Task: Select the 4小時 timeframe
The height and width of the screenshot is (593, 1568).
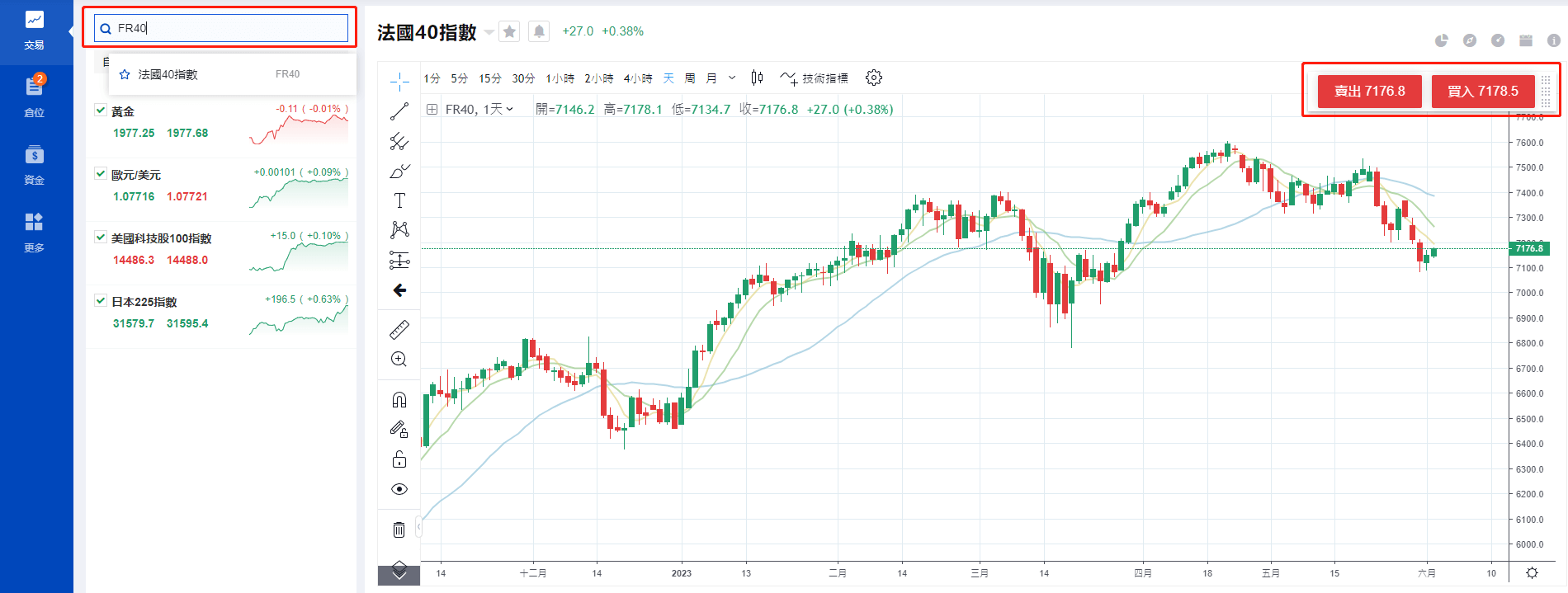Action: pos(637,78)
